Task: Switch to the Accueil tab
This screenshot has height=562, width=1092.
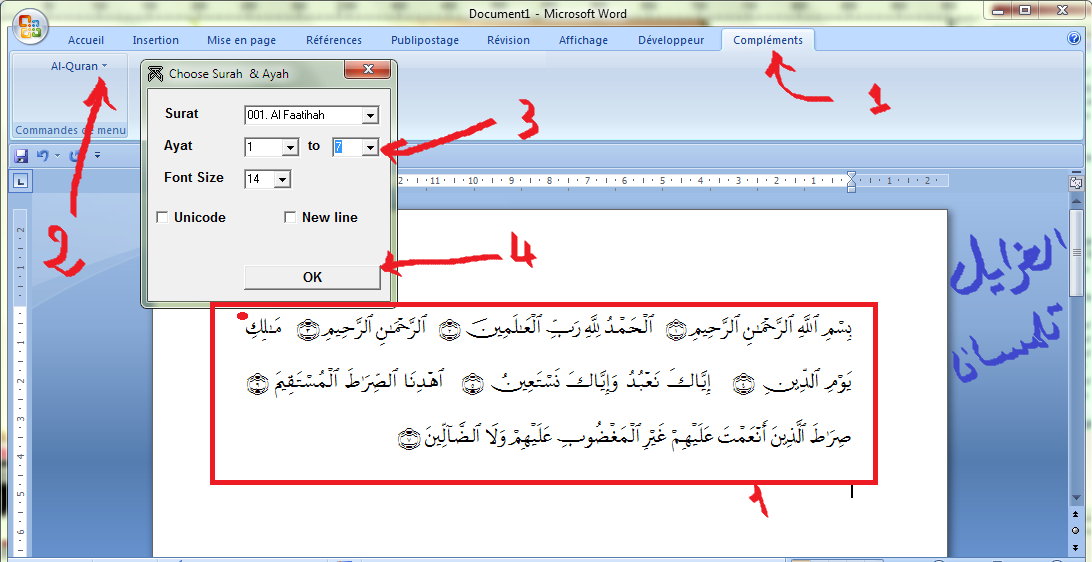Action: (x=86, y=40)
